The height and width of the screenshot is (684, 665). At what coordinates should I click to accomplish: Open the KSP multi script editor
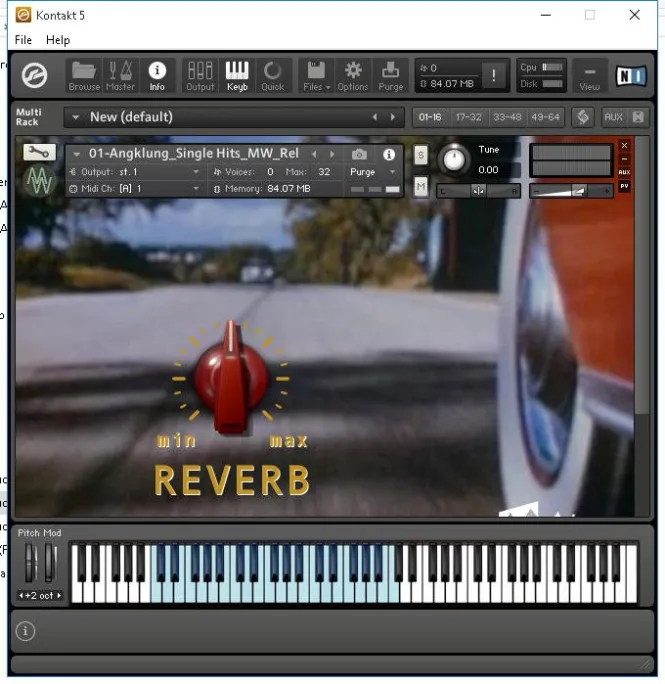tap(583, 117)
